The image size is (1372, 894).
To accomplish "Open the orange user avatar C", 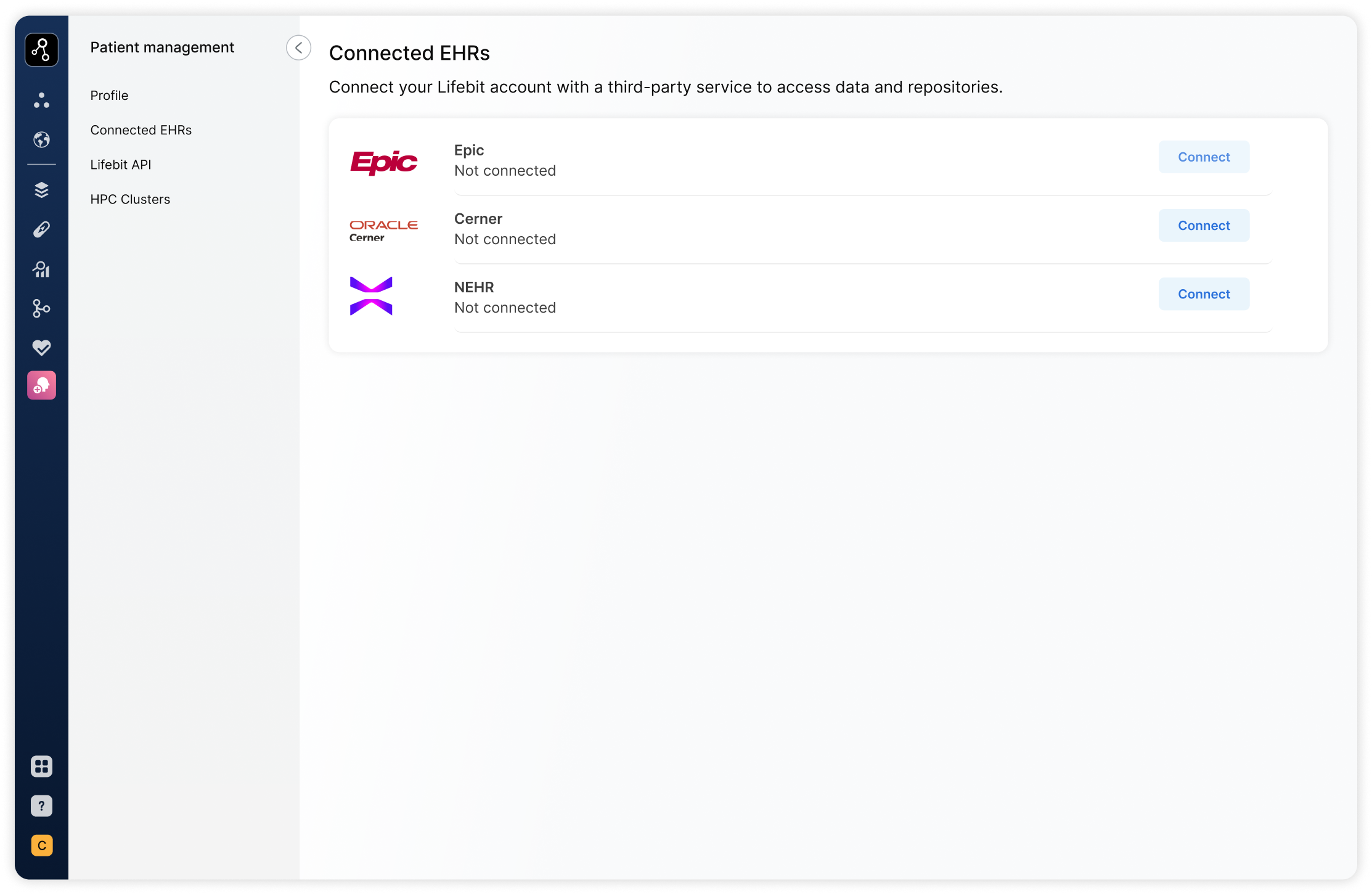I will pos(41,845).
